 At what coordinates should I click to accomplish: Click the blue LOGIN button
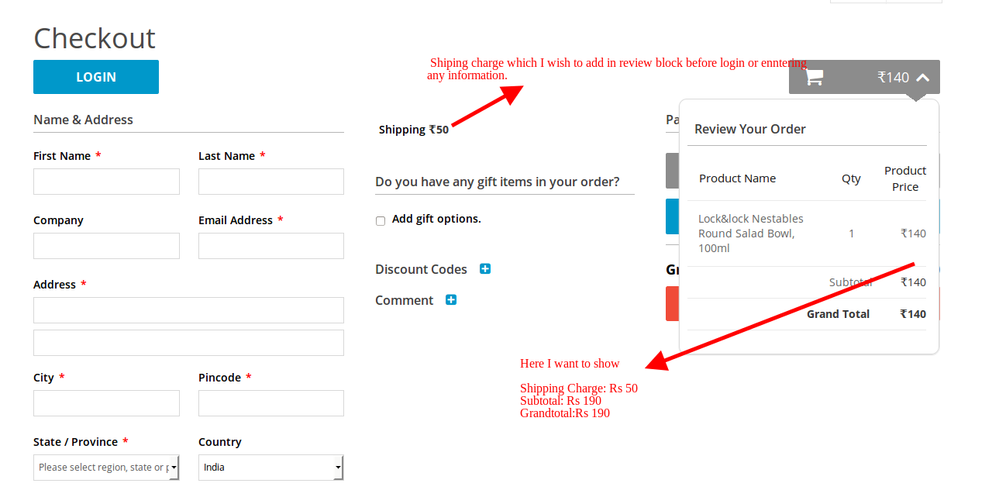click(96, 77)
